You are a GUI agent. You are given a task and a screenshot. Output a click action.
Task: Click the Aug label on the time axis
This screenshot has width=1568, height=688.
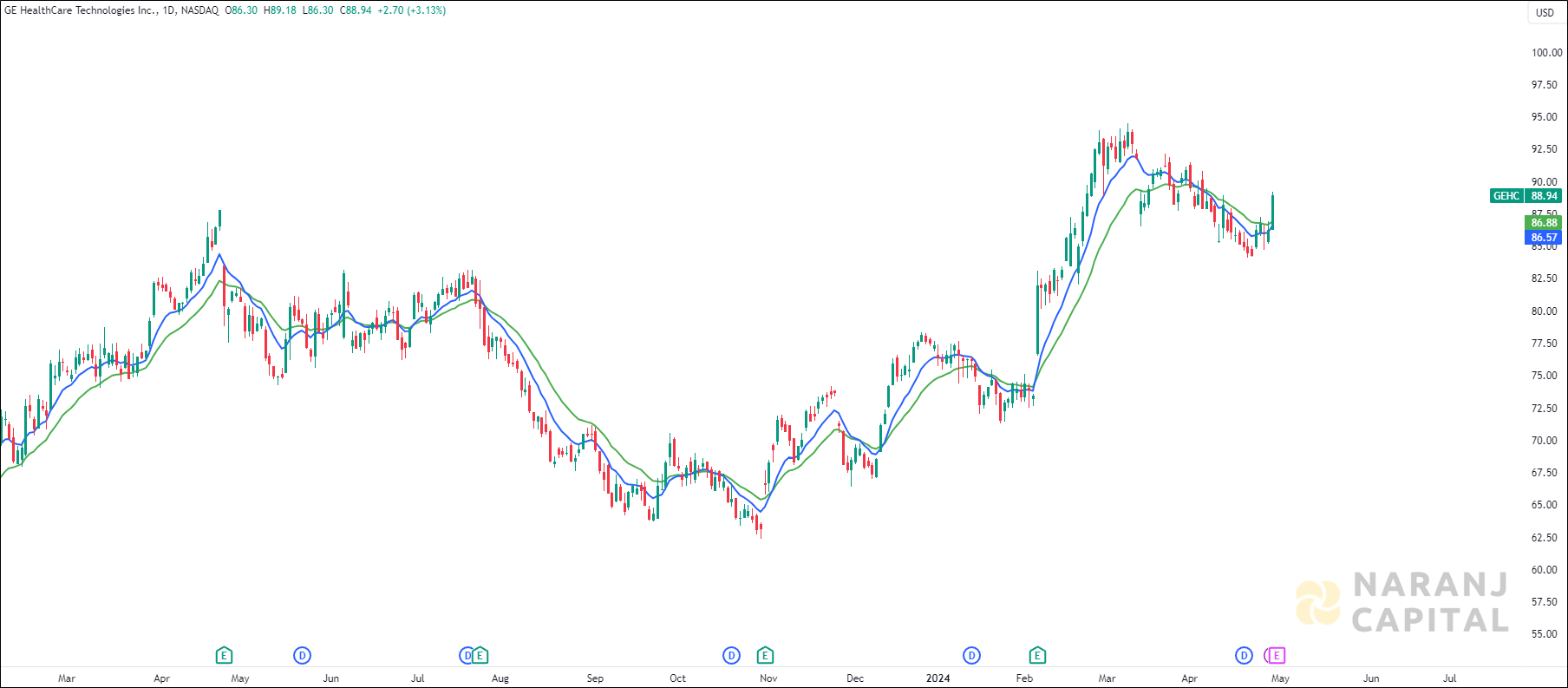coord(500,678)
